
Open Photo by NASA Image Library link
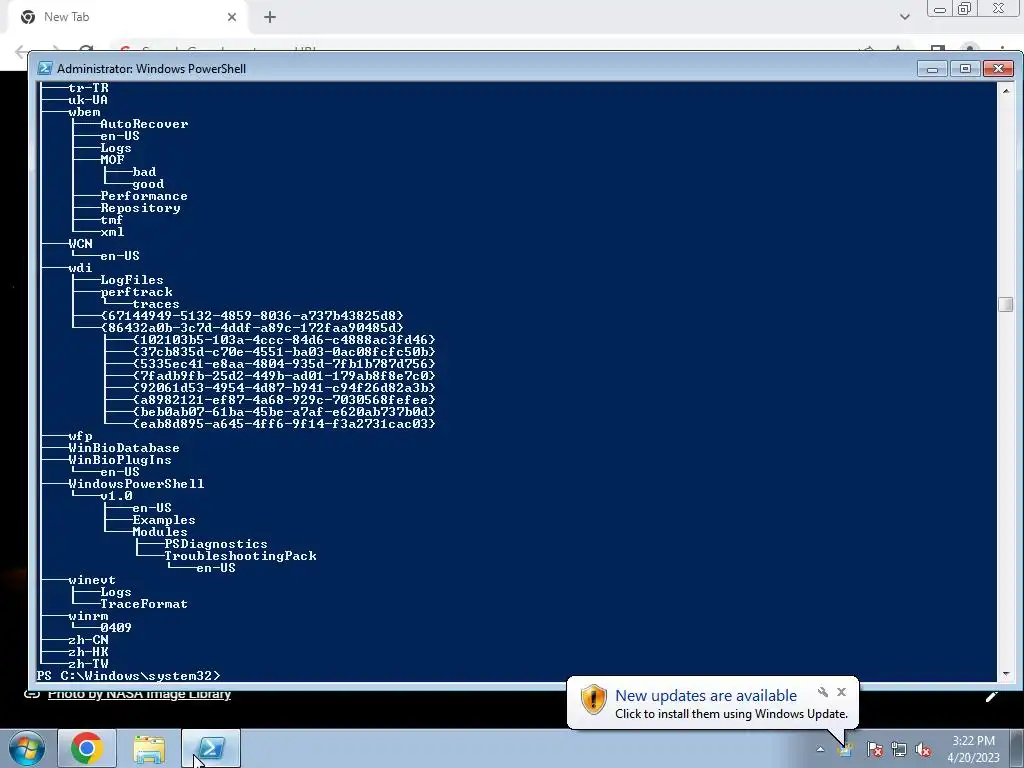pyautogui.click(x=139, y=694)
